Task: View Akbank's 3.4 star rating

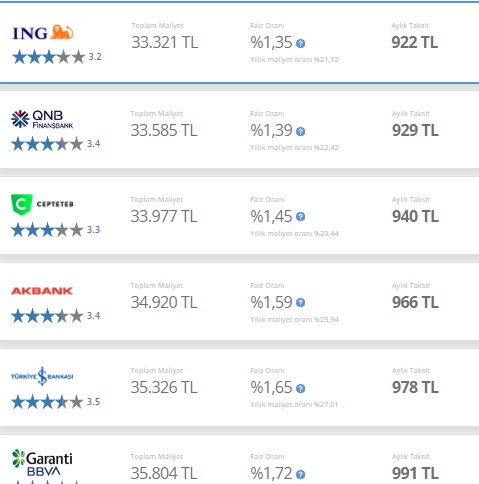Action: 56,316
